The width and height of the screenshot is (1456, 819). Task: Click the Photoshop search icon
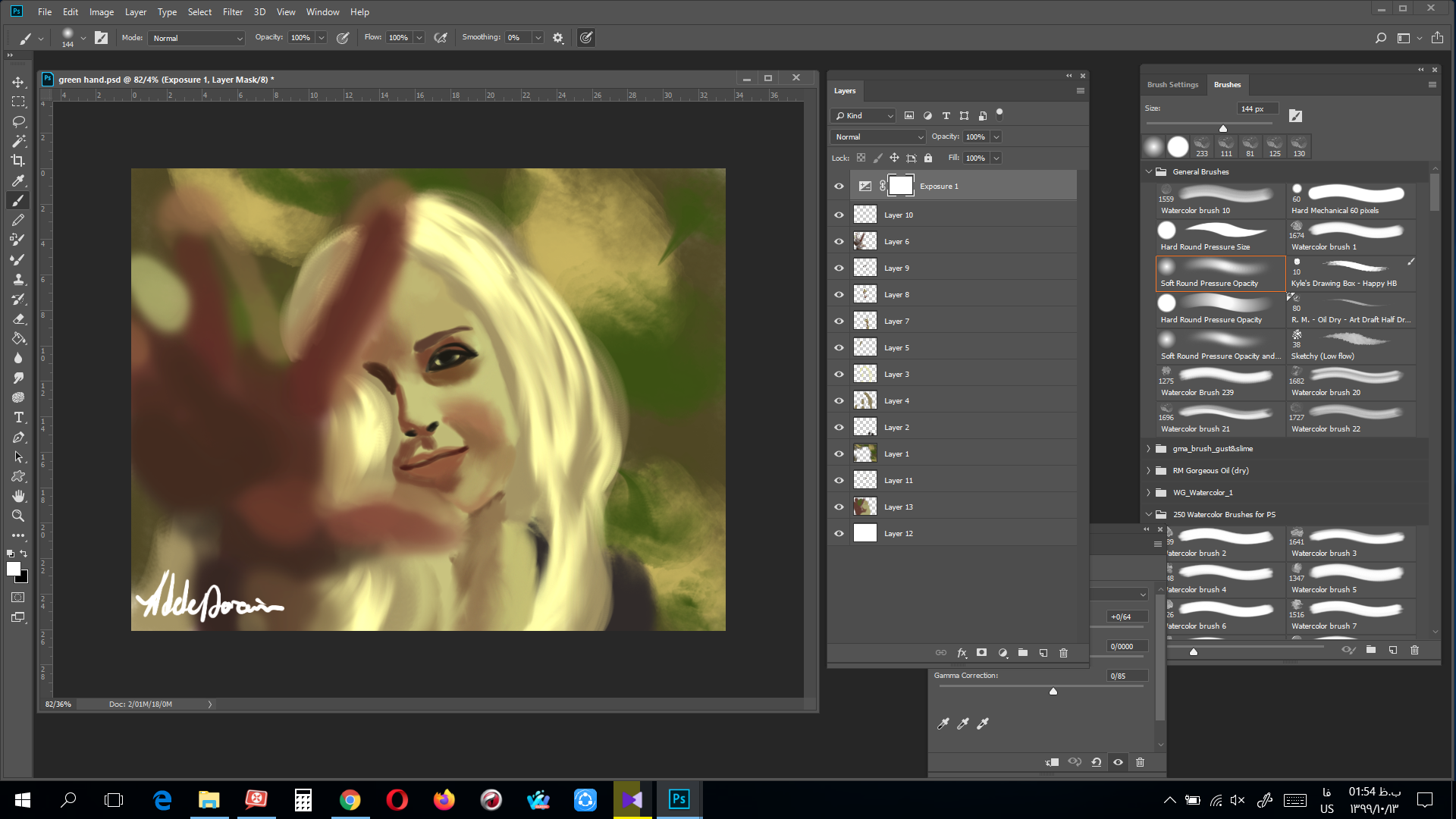(x=1380, y=38)
